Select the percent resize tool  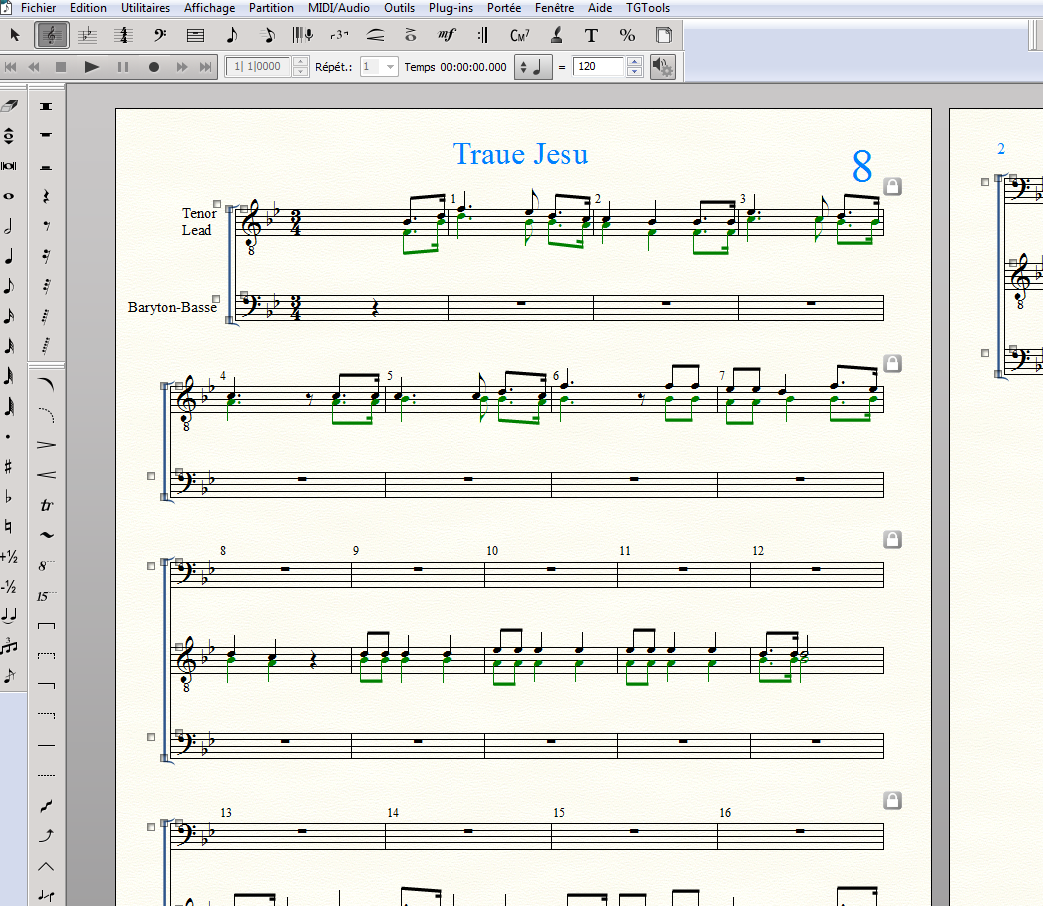tap(627, 35)
